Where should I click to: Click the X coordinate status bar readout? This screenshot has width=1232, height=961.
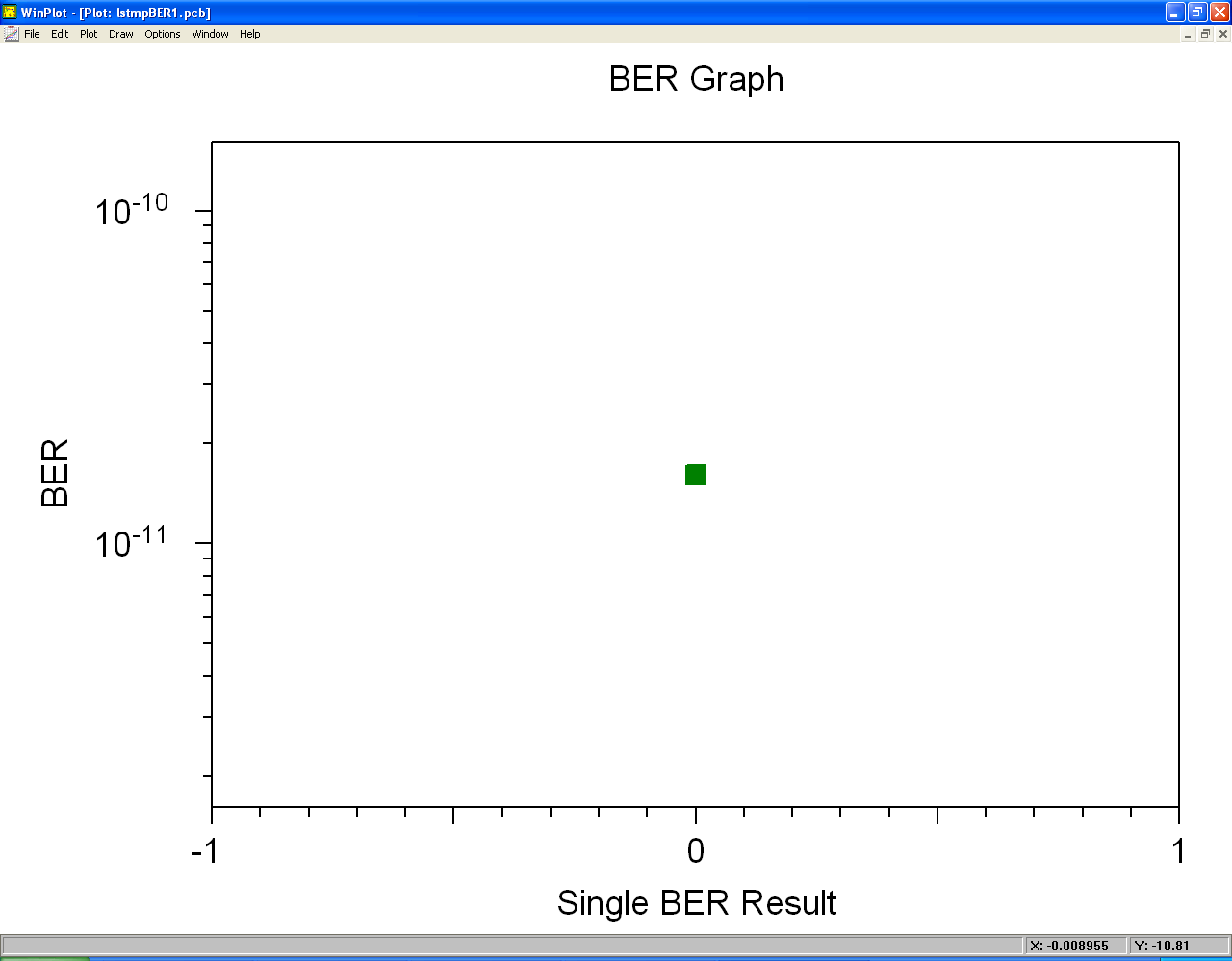[x=1074, y=946]
